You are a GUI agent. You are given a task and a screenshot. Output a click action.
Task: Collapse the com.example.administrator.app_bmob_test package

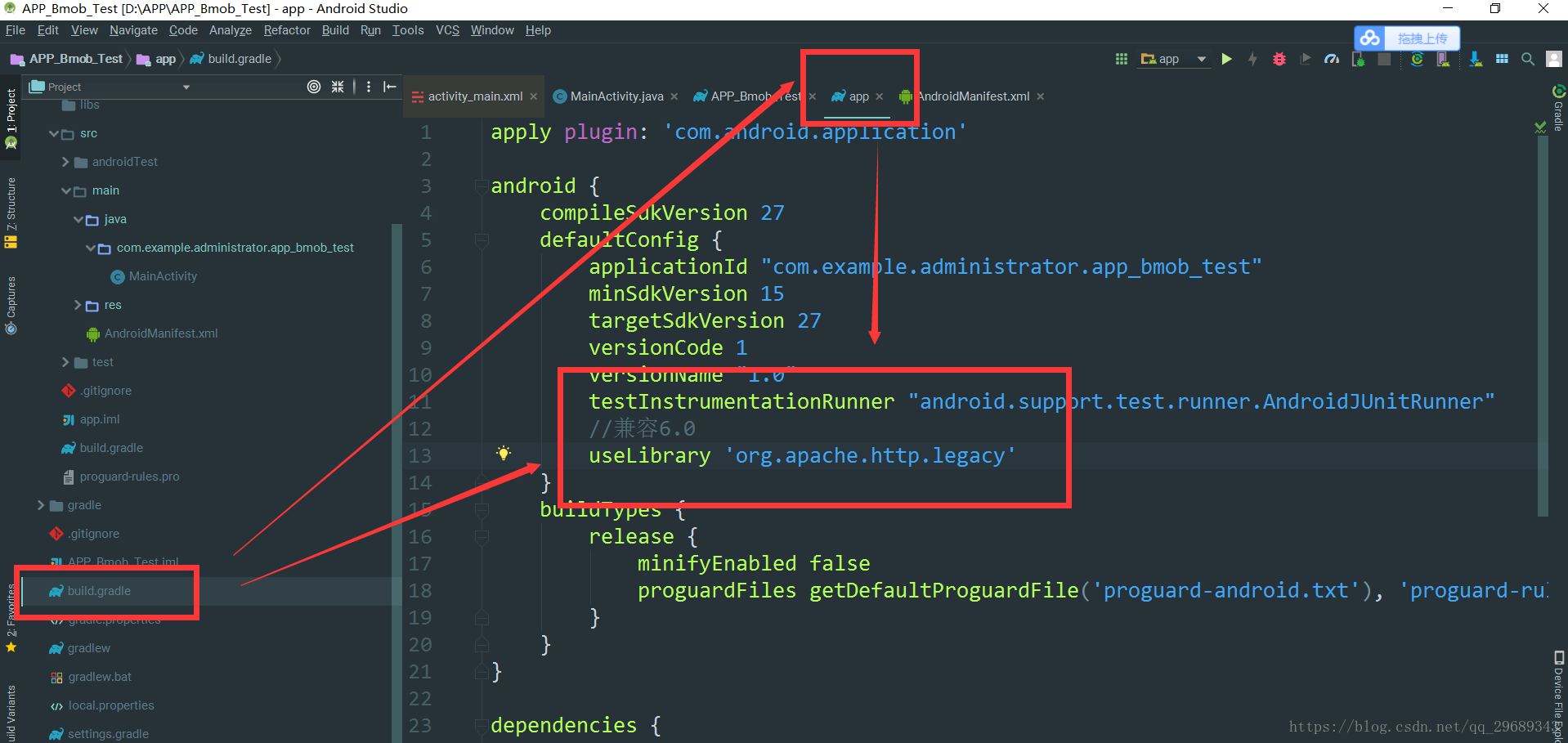[90, 248]
